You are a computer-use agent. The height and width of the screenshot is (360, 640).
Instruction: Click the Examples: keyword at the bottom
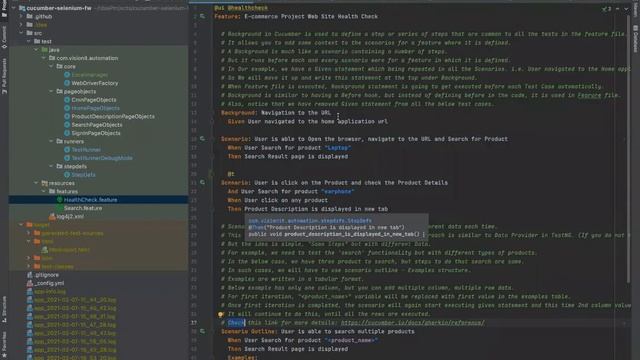(x=242, y=357)
